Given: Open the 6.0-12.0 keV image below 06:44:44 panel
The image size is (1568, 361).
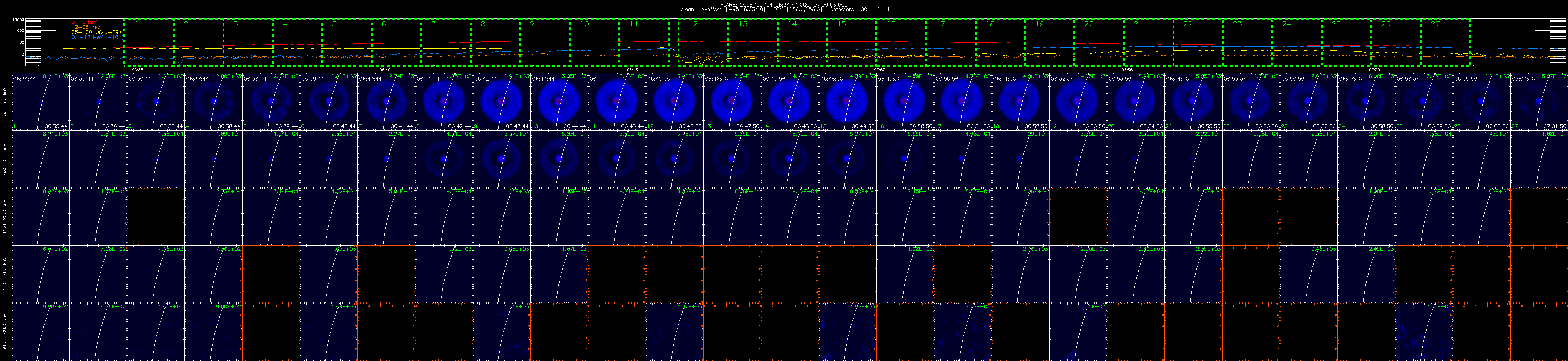Looking at the screenshot, I should click(616, 159).
